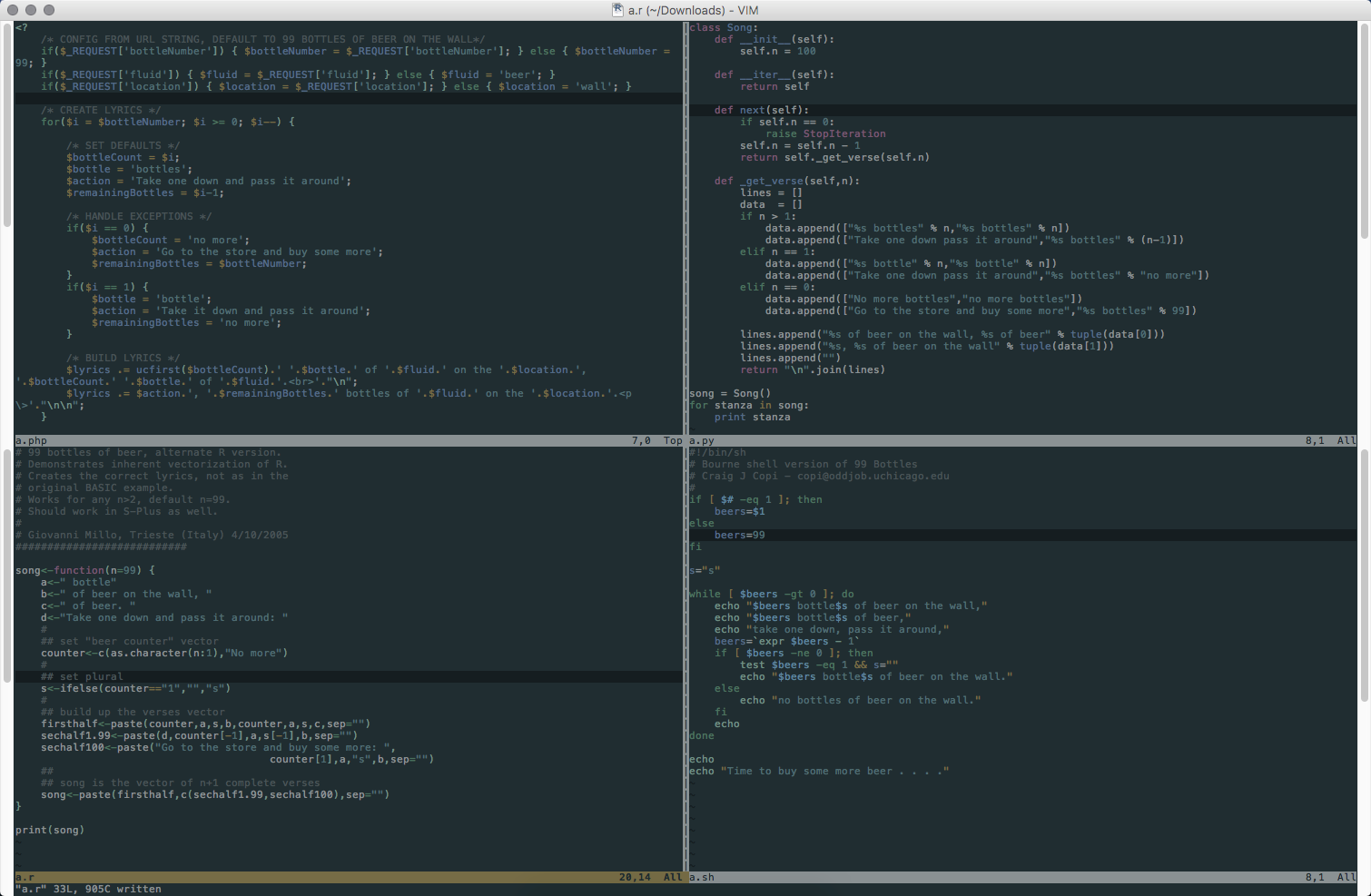The height and width of the screenshot is (896, 1371).
Task: Click the line "if($i == 1) {"
Action: click(107, 287)
